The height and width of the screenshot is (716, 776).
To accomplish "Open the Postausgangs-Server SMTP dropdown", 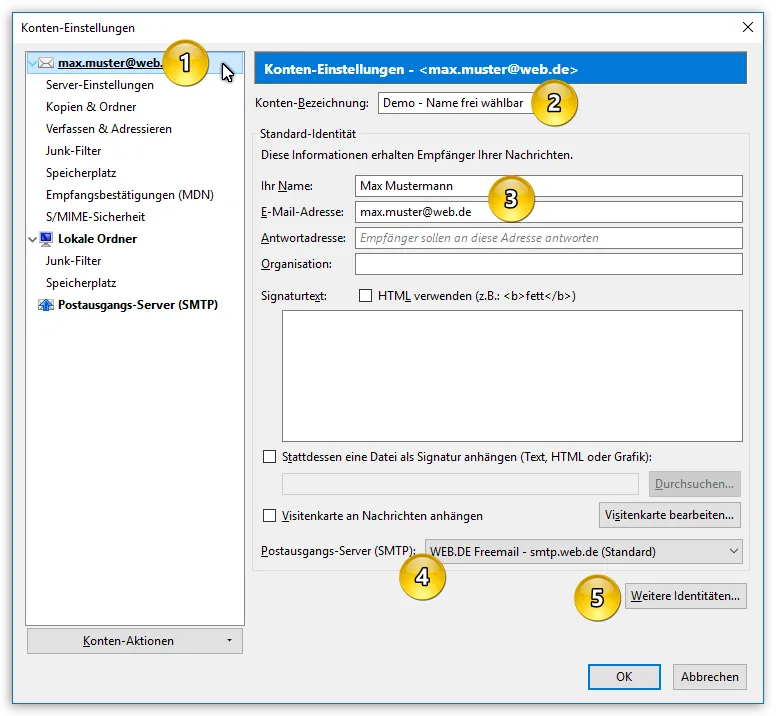I will 584,551.
